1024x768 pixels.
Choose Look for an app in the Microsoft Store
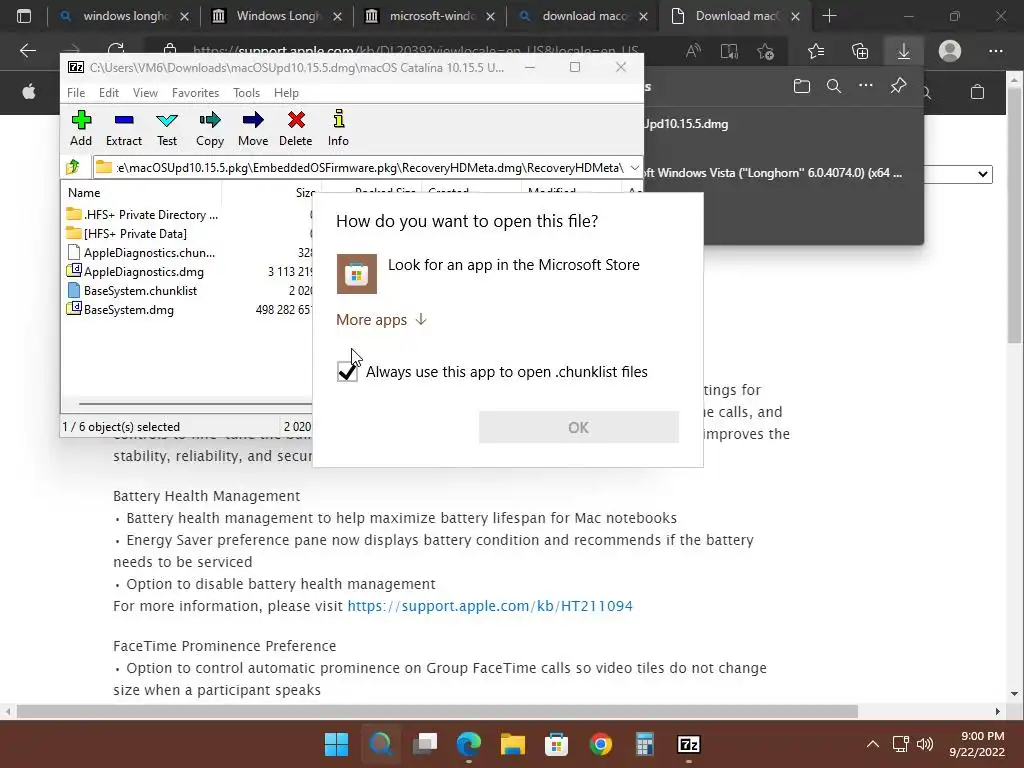click(x=488, y=274)
